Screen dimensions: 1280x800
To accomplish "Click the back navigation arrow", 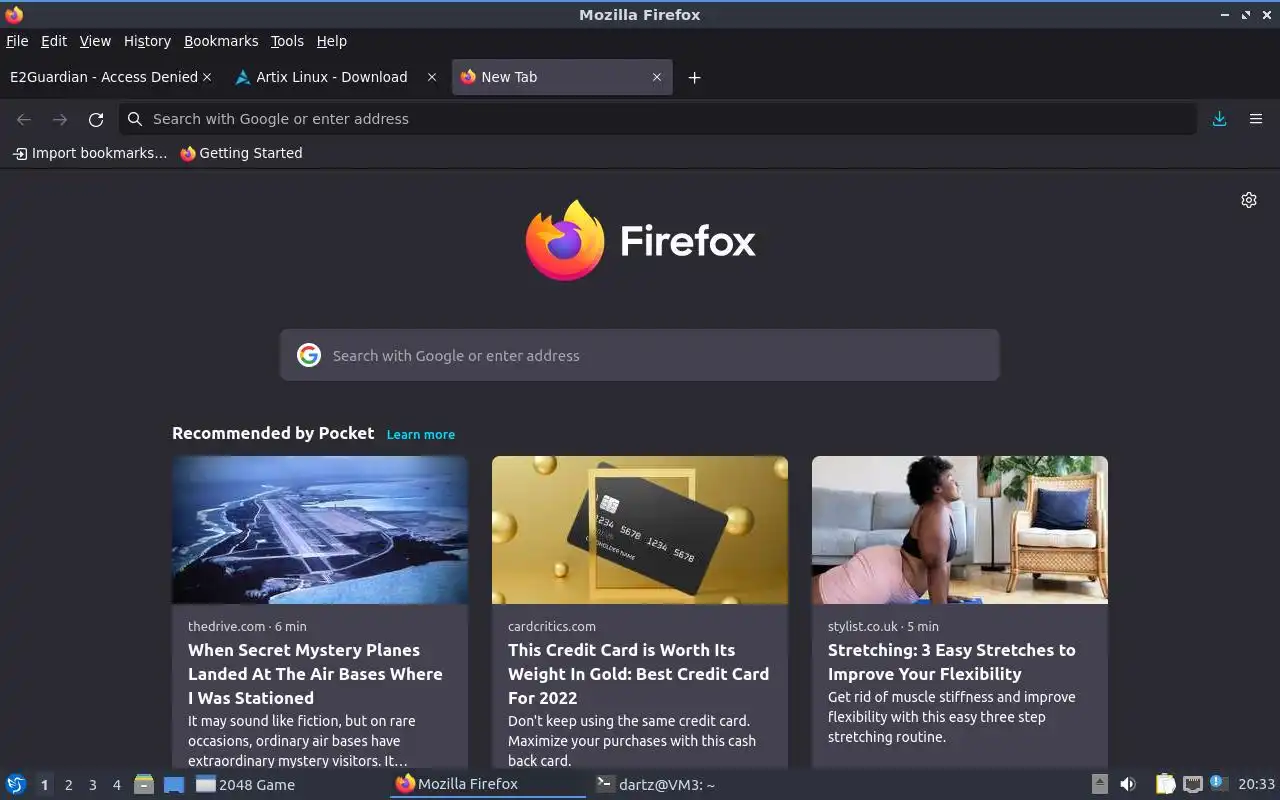I will coord(24,119).
